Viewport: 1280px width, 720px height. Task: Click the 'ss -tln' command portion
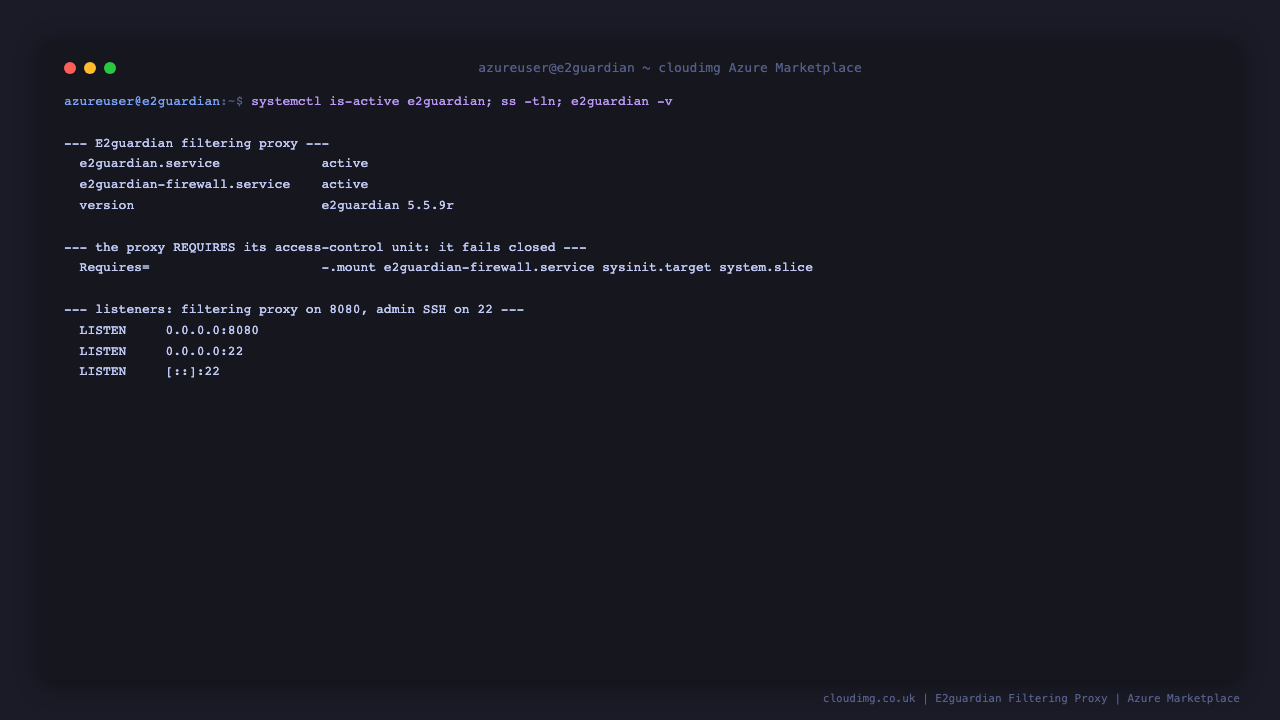point(528,101)
